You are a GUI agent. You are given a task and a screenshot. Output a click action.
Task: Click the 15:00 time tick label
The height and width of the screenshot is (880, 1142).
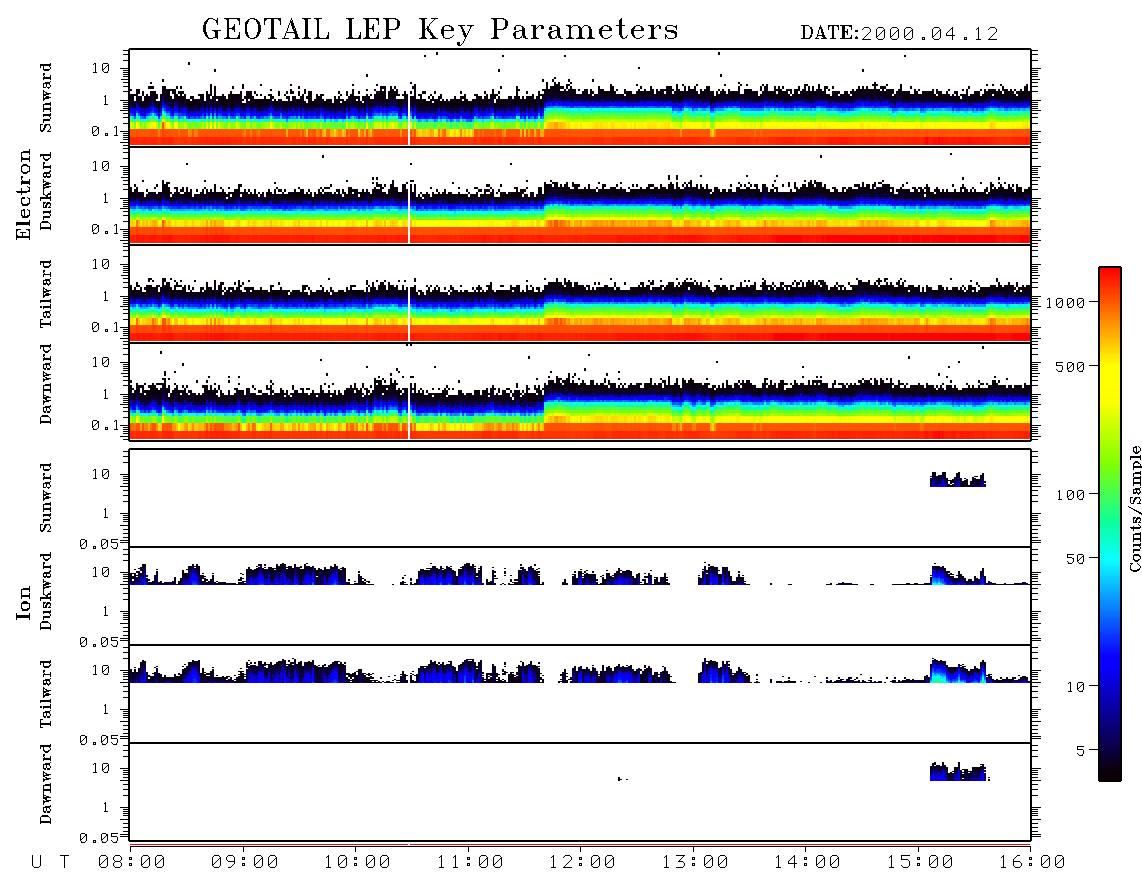[920, 863]
